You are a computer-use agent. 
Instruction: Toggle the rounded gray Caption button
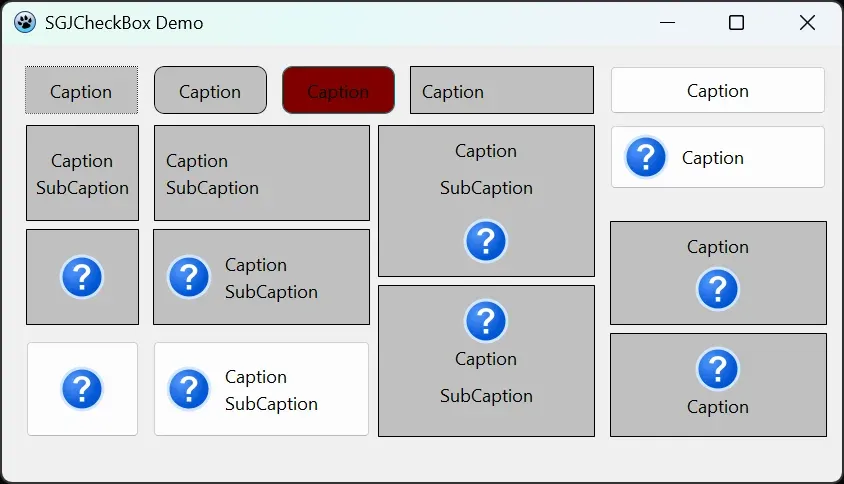pos(210,91)
